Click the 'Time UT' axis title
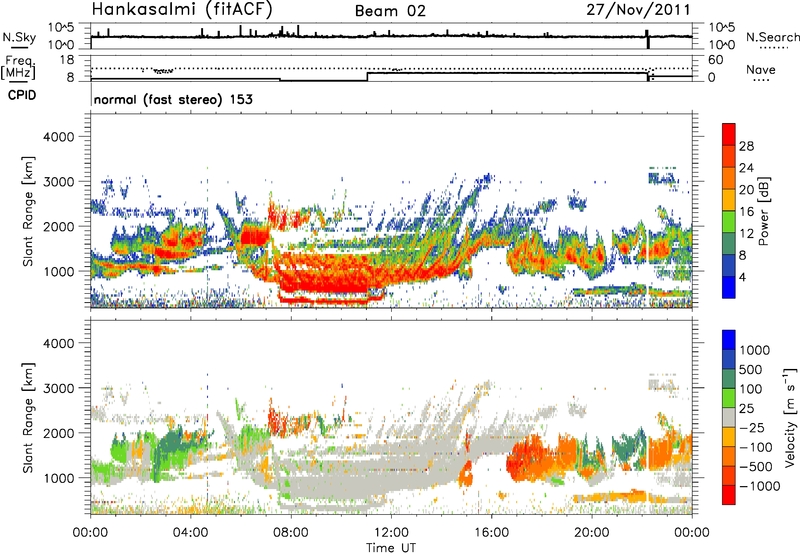The width and height of the screenshot is (800, 554). pyautogui.click(x=391, y=548)
